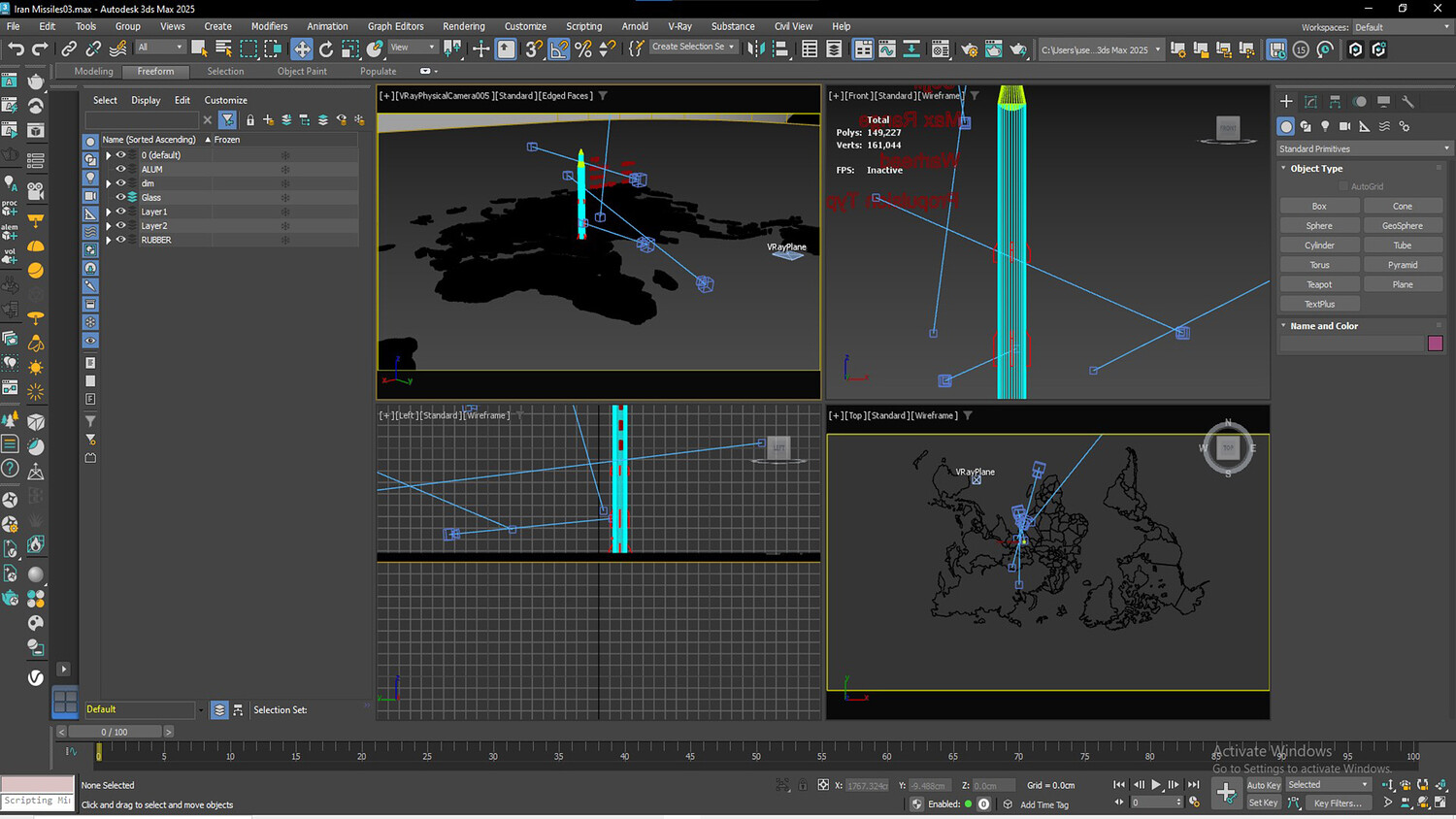Screen dimensions: 1456x819
Task: Open the Modify panel tab icon
Action: 1310,101
